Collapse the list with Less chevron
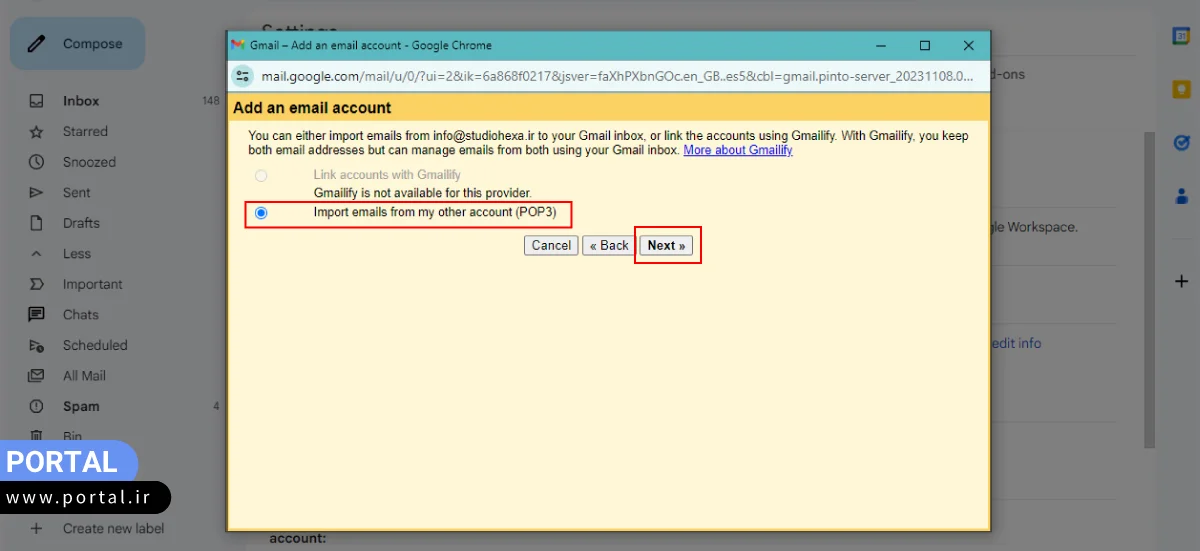Image resolution: width=1200 pixels, height=551 pixels. pos(37,254)
